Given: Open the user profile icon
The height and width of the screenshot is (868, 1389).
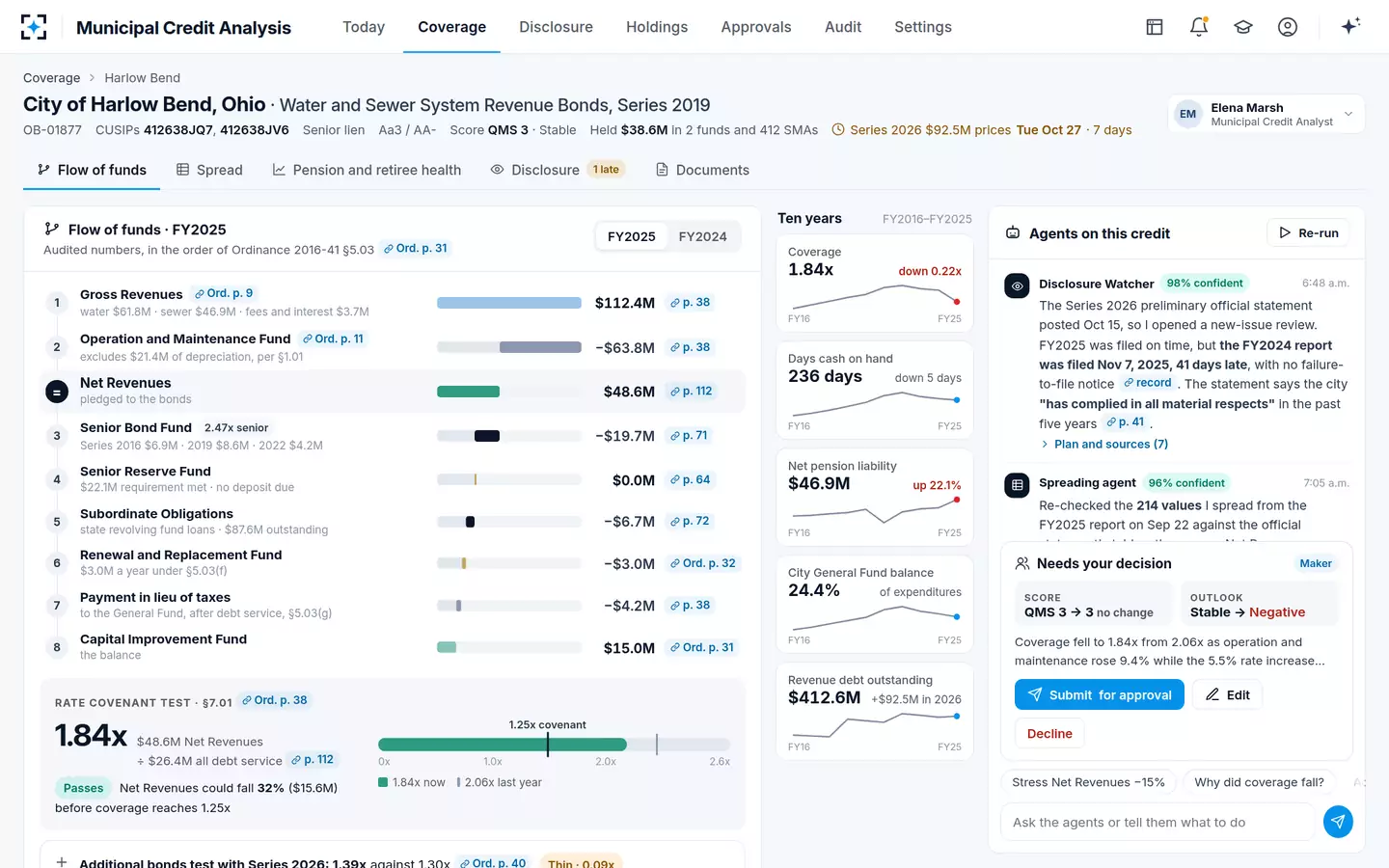Looking at the screenshot, I should [x=1288, y=27].
